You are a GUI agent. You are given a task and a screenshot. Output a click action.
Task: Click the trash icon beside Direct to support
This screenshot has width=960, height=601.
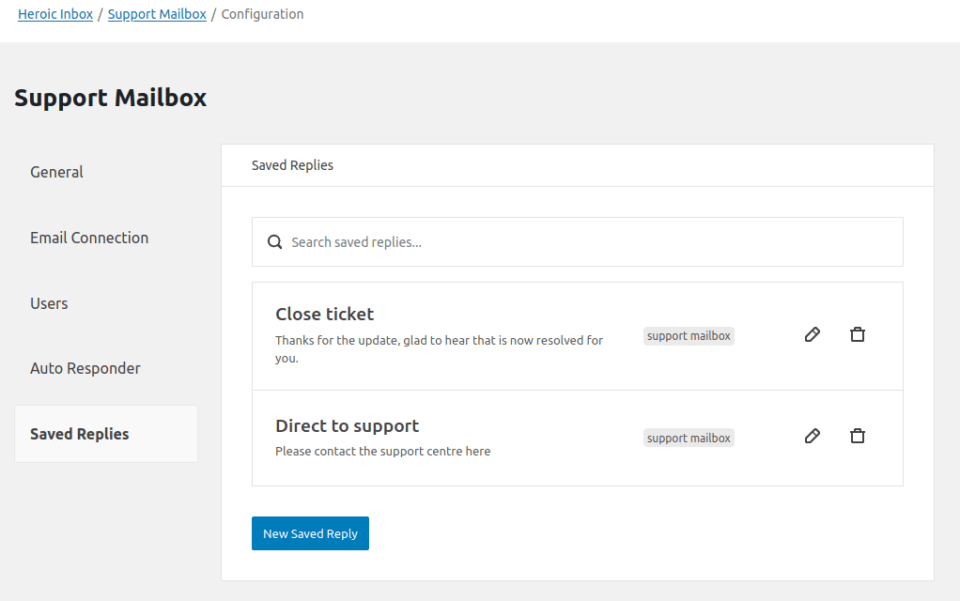point(857,436)
